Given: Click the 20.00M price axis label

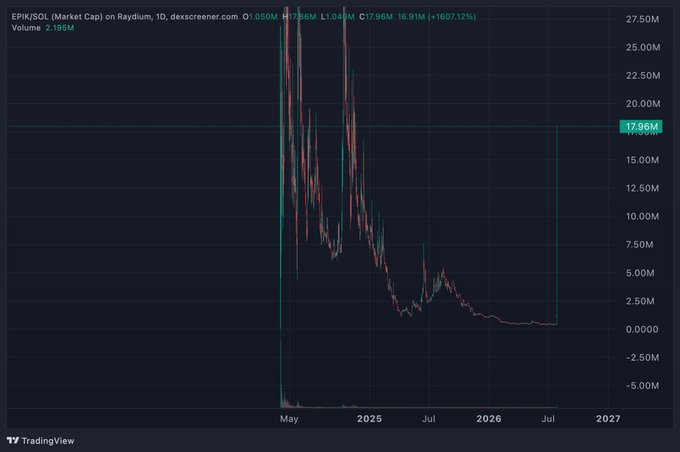Looking at the screenshot, I should click(x=643, y=104).
